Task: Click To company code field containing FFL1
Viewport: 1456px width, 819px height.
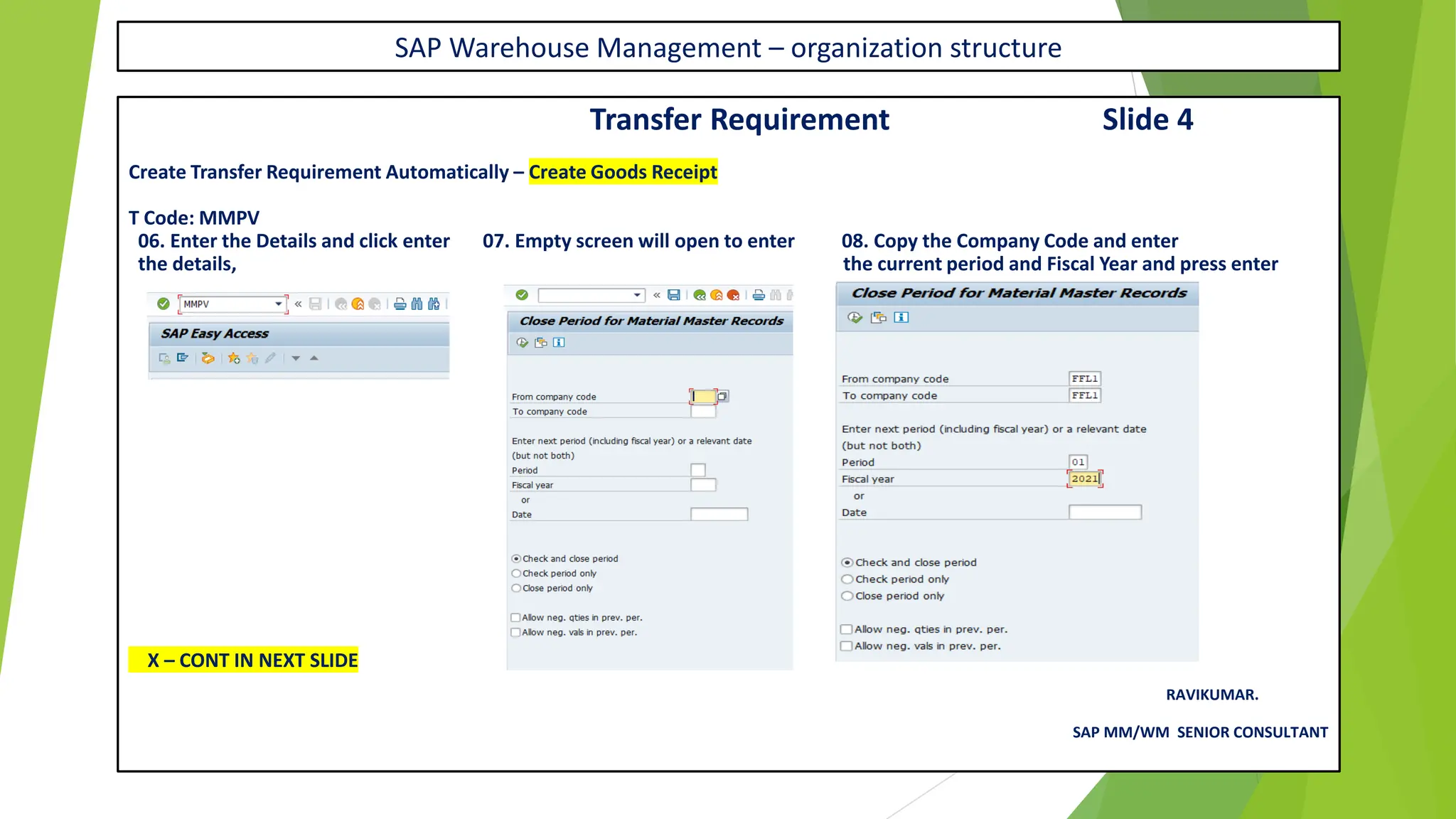Action: [x=1085, y=395]
